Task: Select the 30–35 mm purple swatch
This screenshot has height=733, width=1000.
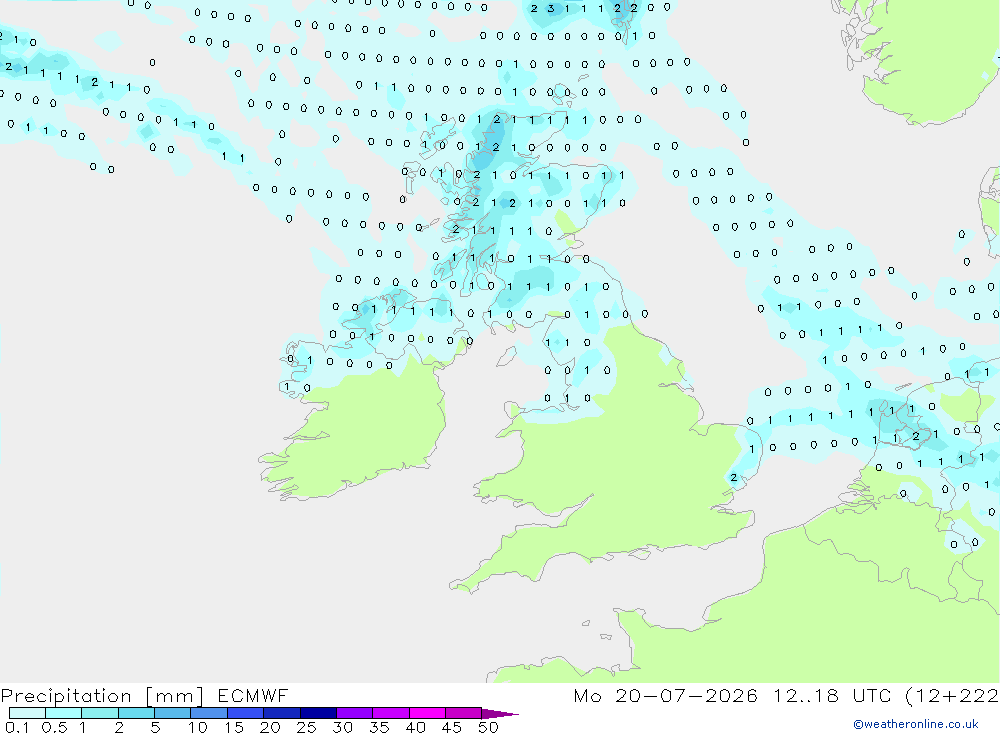Action: point(355,713)
